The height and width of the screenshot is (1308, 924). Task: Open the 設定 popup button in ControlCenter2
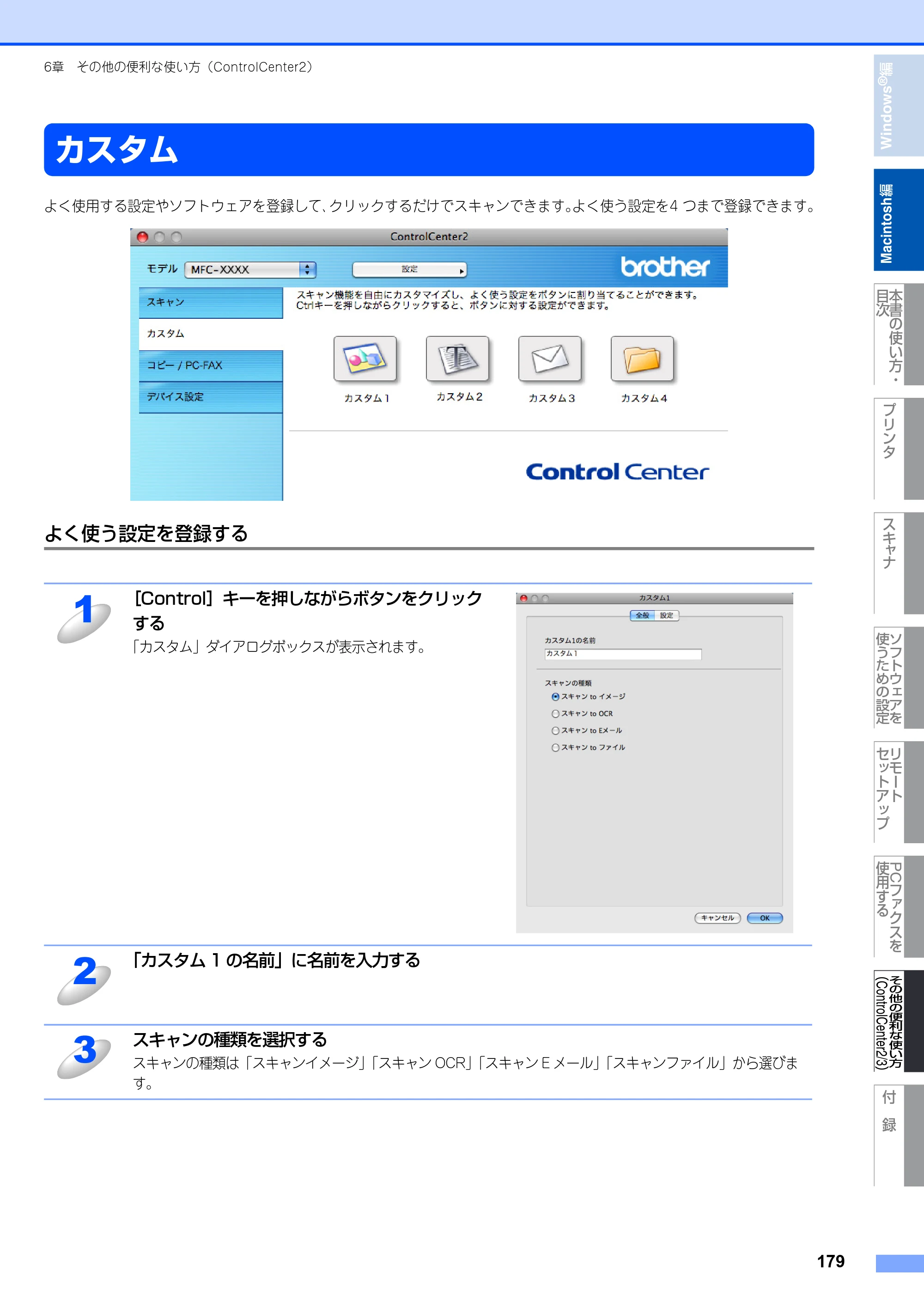[x=410, y=269]
